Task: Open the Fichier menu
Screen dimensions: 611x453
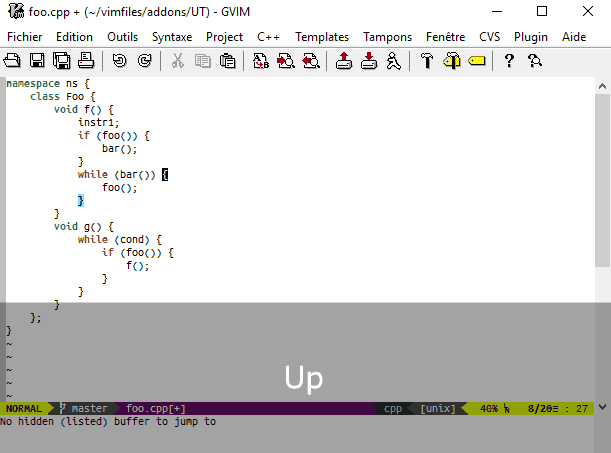Action: (x=25, y=37)
